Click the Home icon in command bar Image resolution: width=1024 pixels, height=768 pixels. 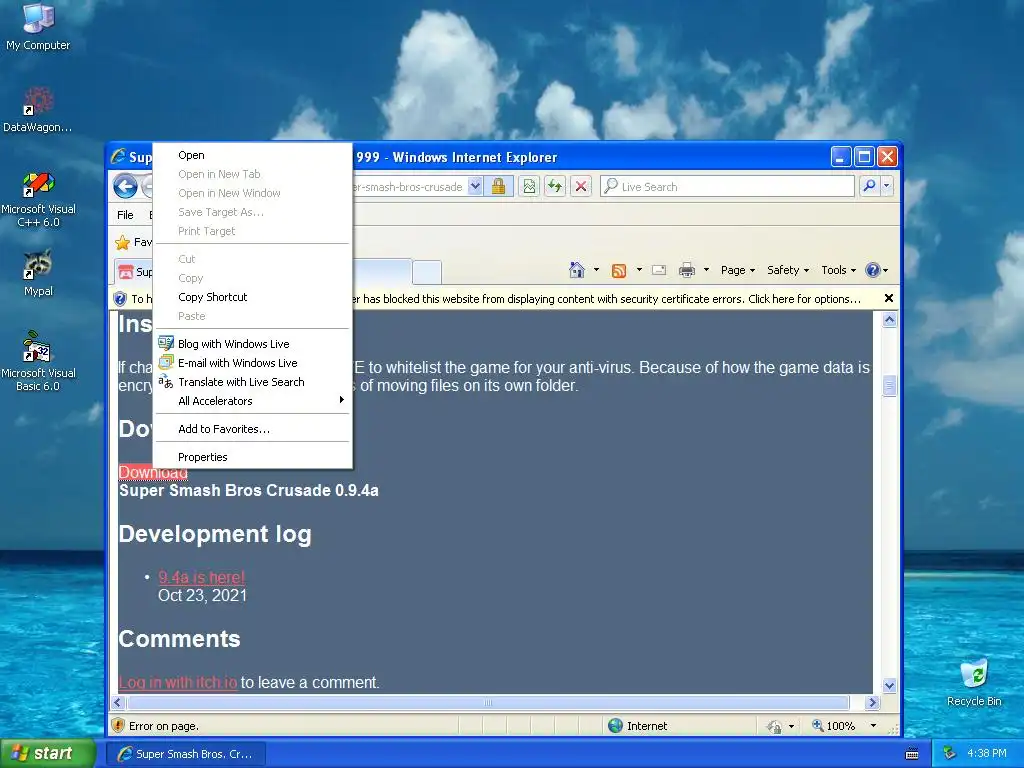tap(576, 270)
